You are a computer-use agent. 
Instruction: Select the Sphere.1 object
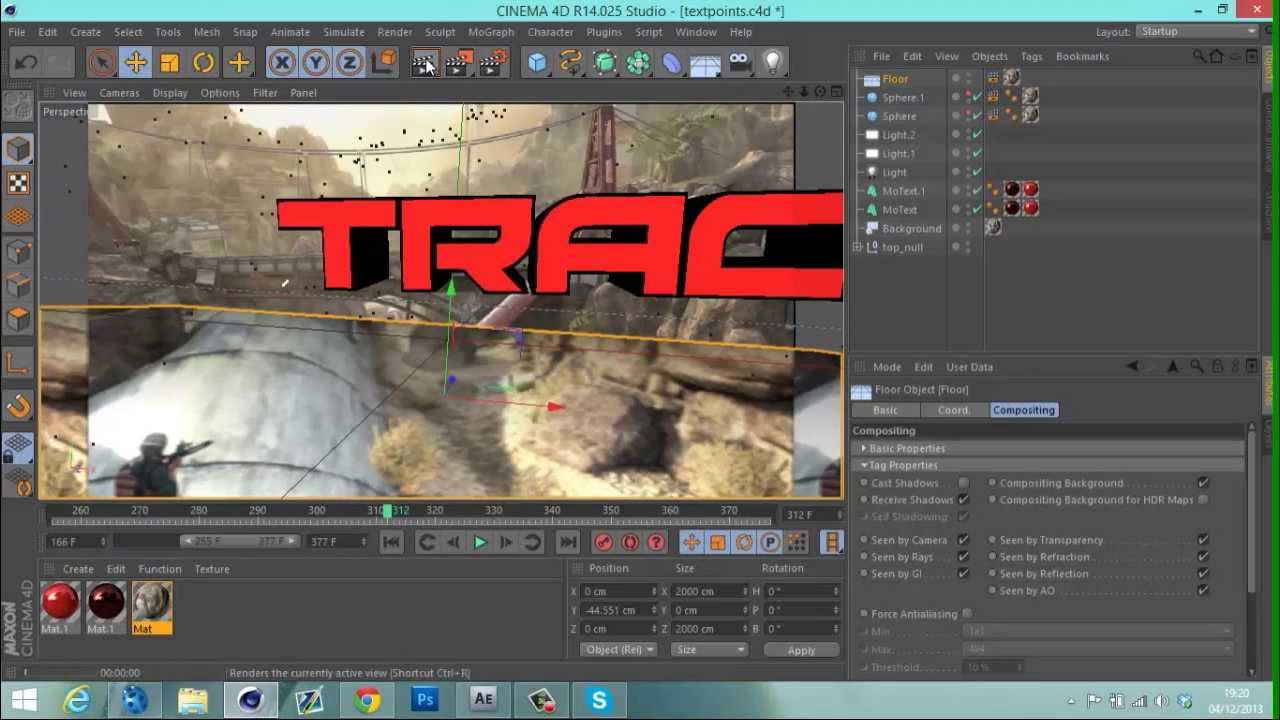pyautogui.click(x=903, y=98)
